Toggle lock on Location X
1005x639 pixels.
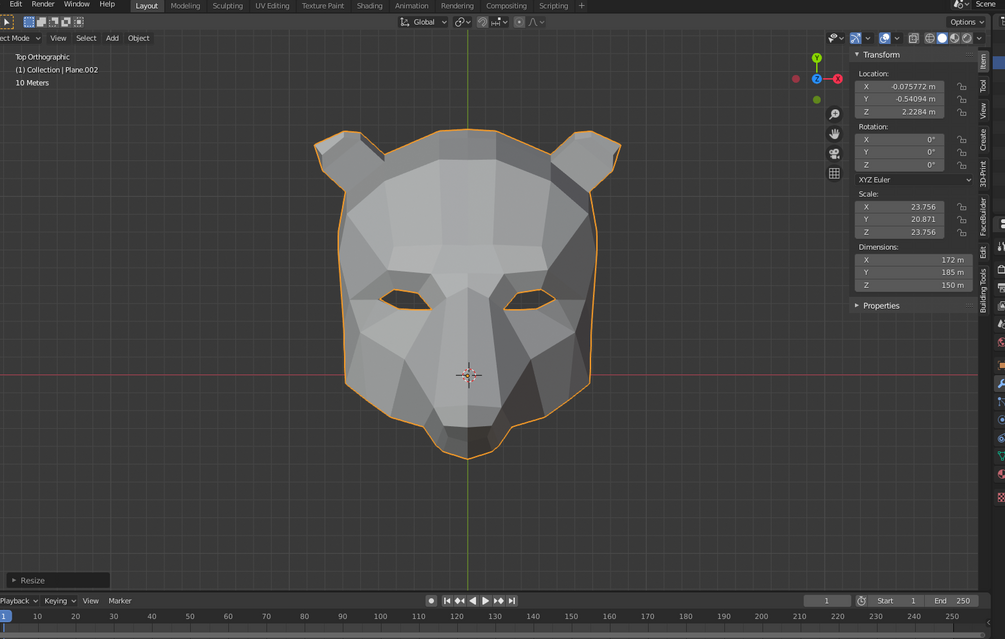click(x=961, y=87)
